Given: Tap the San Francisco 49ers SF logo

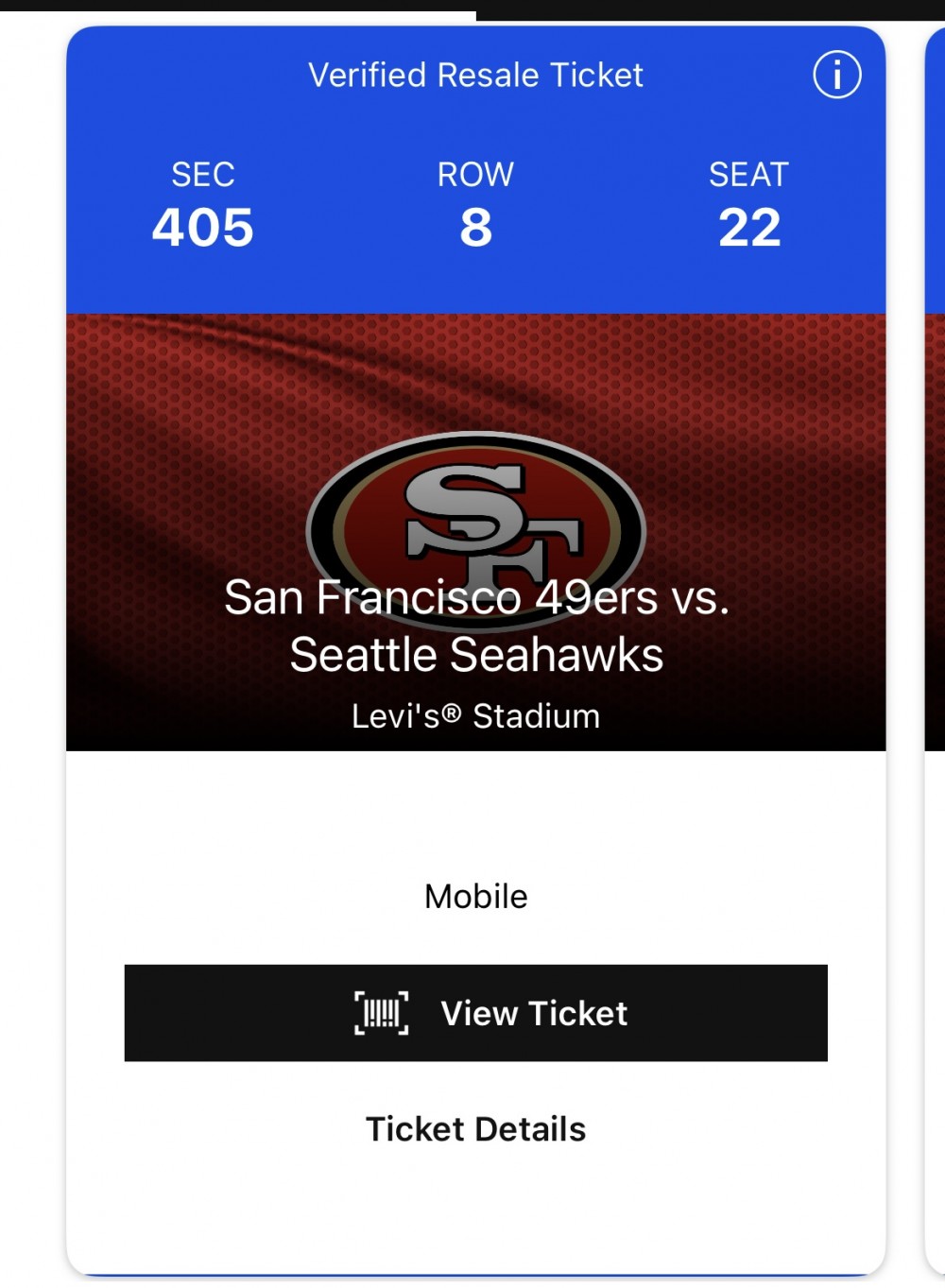Looking at the screenshot, I should (476, 515).
